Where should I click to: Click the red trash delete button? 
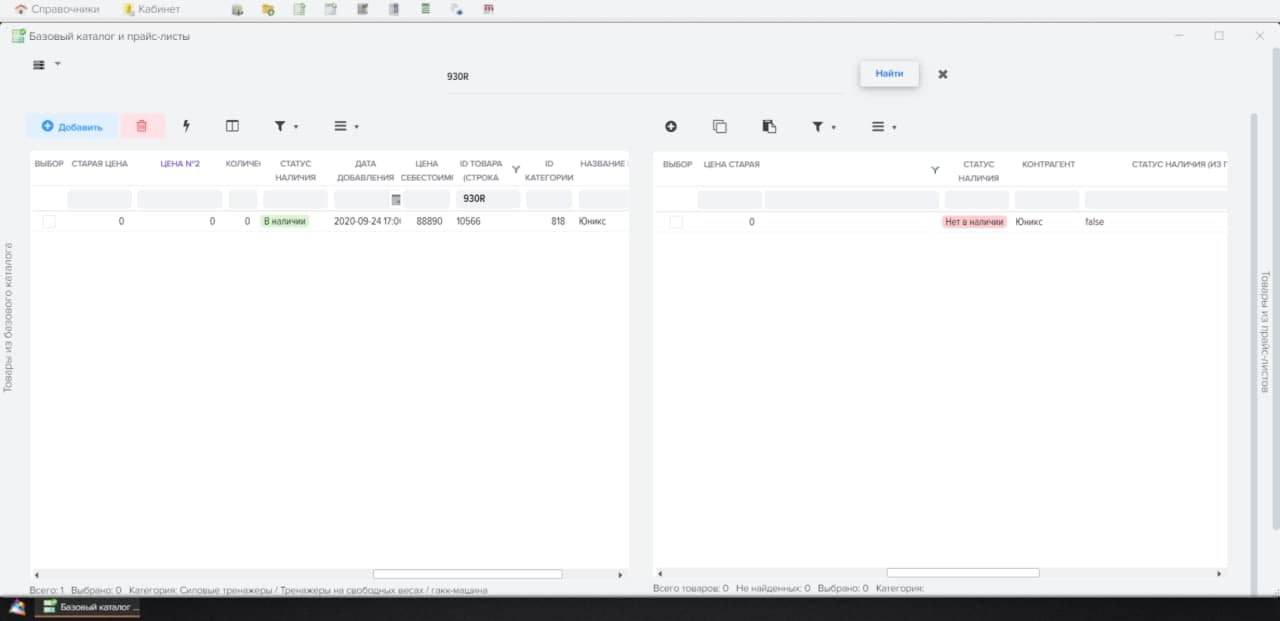pos(142,126)
